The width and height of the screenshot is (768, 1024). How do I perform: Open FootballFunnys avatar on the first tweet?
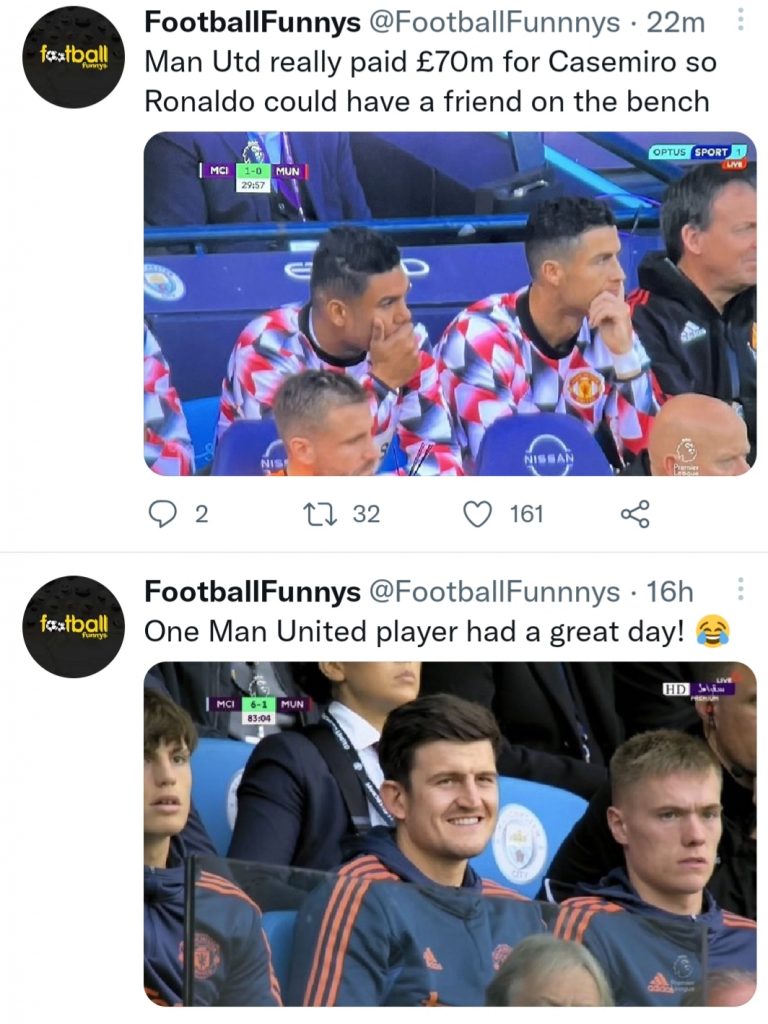coord(74,56)
